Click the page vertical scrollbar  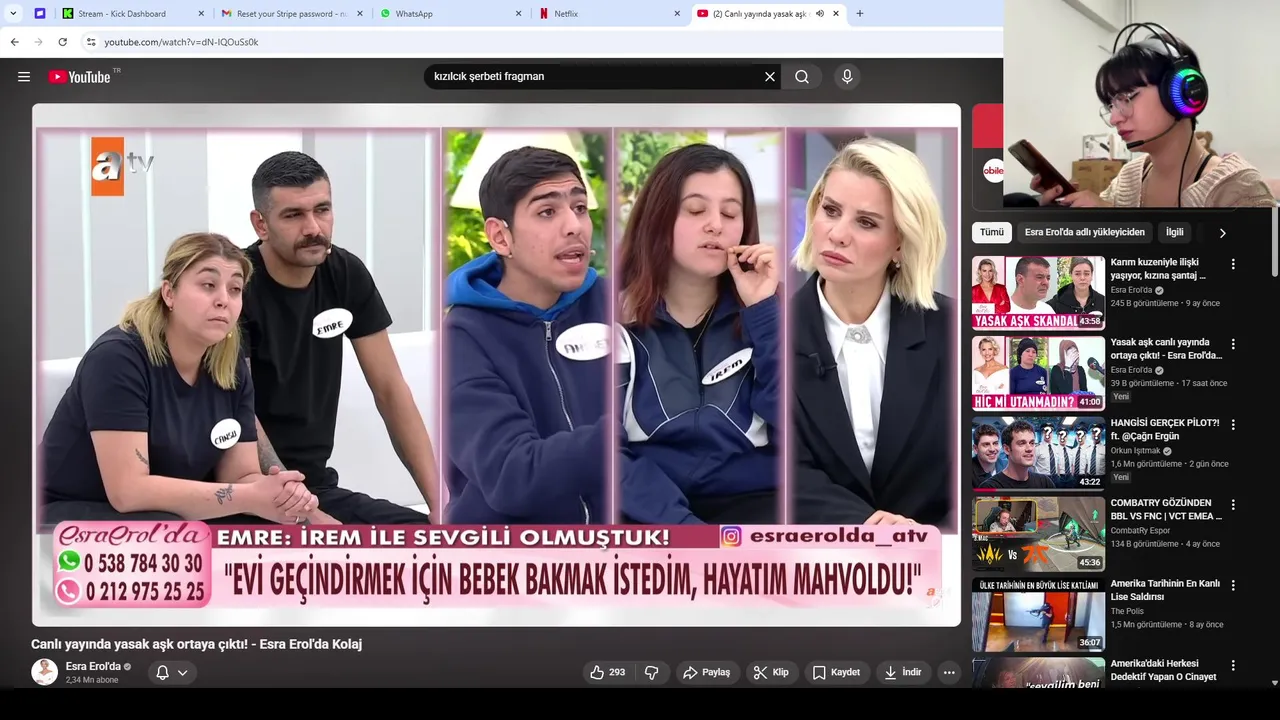coord(1274,240)
